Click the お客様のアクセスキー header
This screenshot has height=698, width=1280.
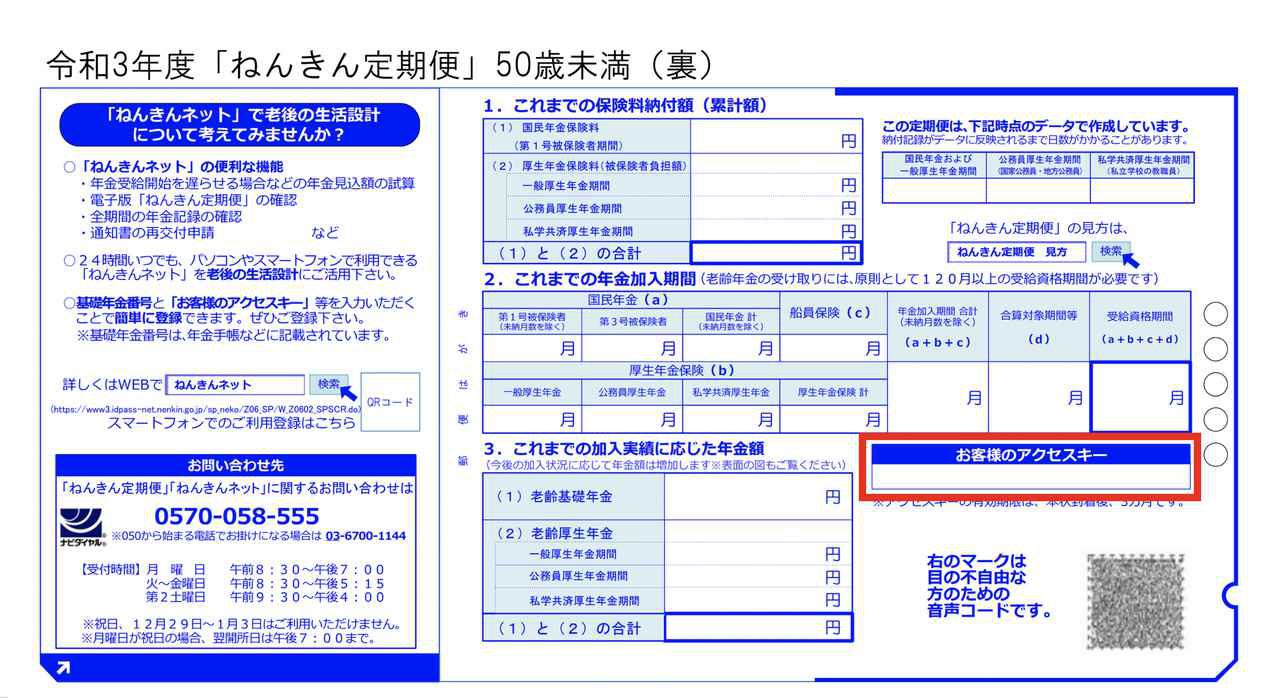(x=1031, y=455)
